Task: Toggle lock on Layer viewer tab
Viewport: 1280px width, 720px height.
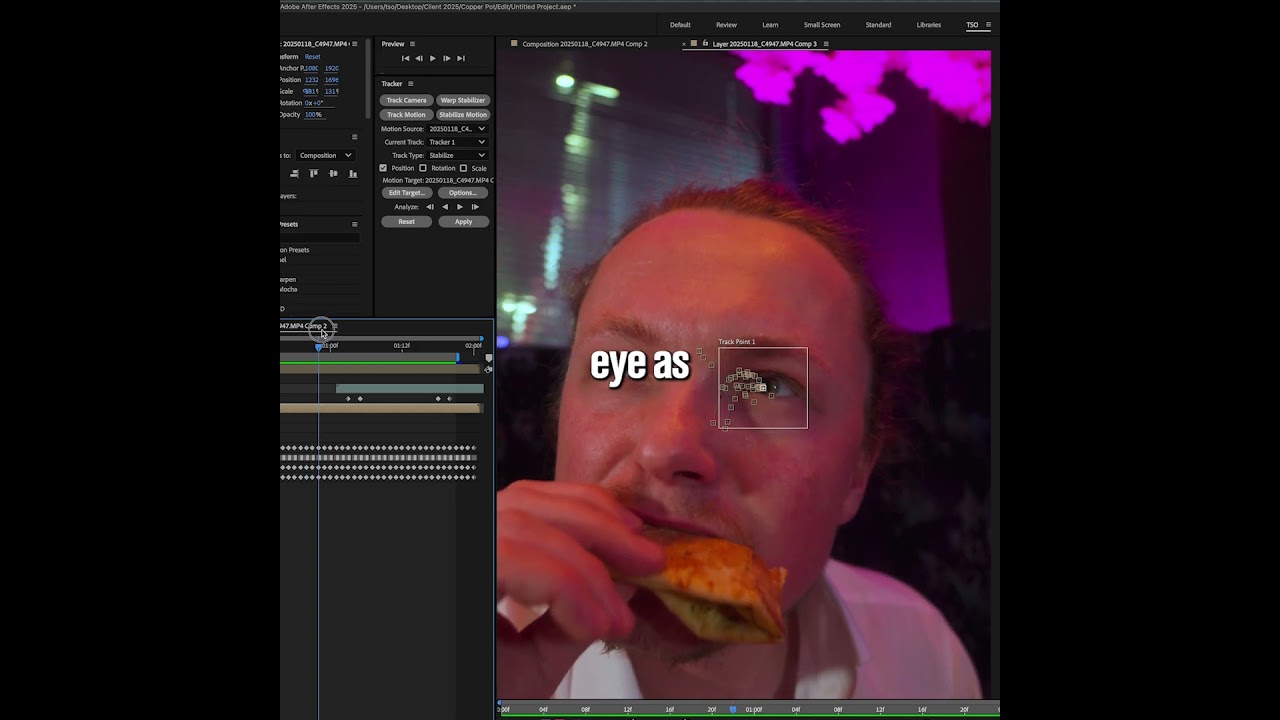Action: pyautogui.click(x=705, y=44)
